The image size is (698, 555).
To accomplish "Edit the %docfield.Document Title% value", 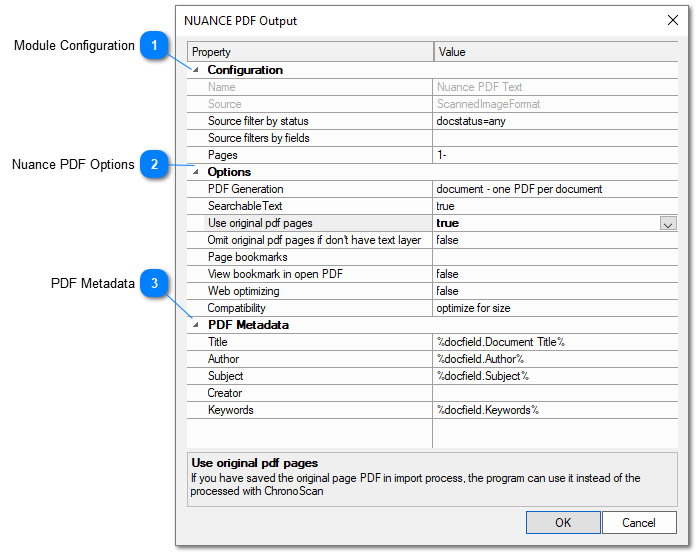I will [555, 342].
